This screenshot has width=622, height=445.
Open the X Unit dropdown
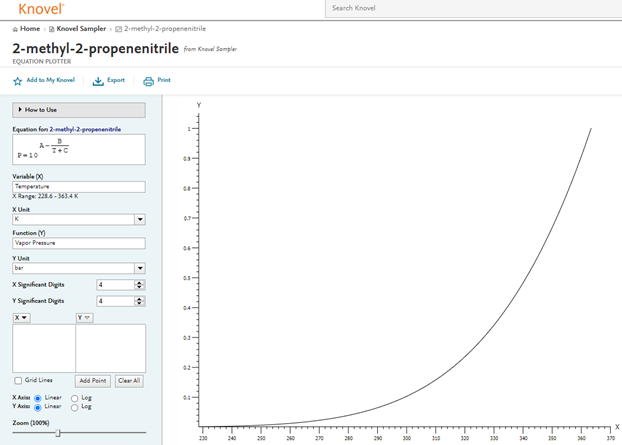tap(139, 219)
